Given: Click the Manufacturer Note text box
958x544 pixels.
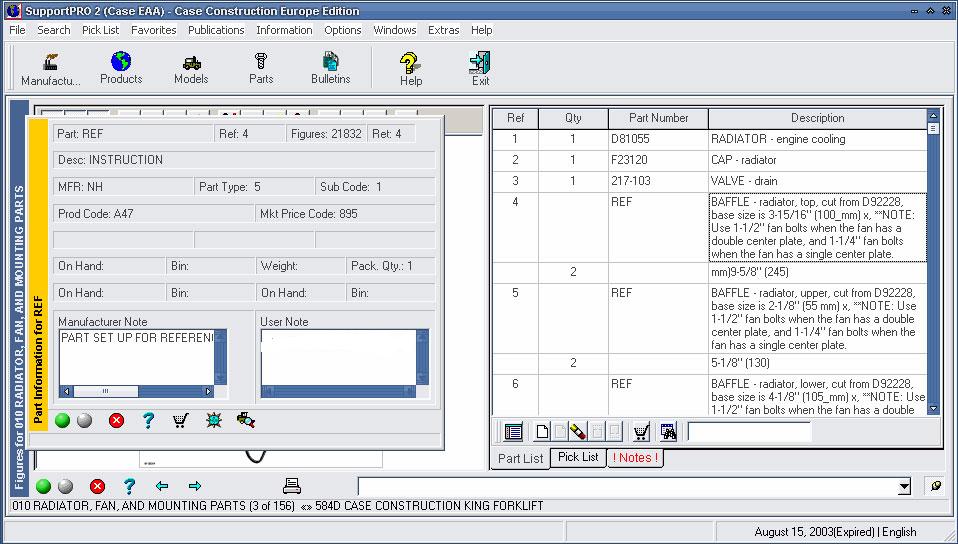Looking at the screenshot, I should [x=137, y=358].
